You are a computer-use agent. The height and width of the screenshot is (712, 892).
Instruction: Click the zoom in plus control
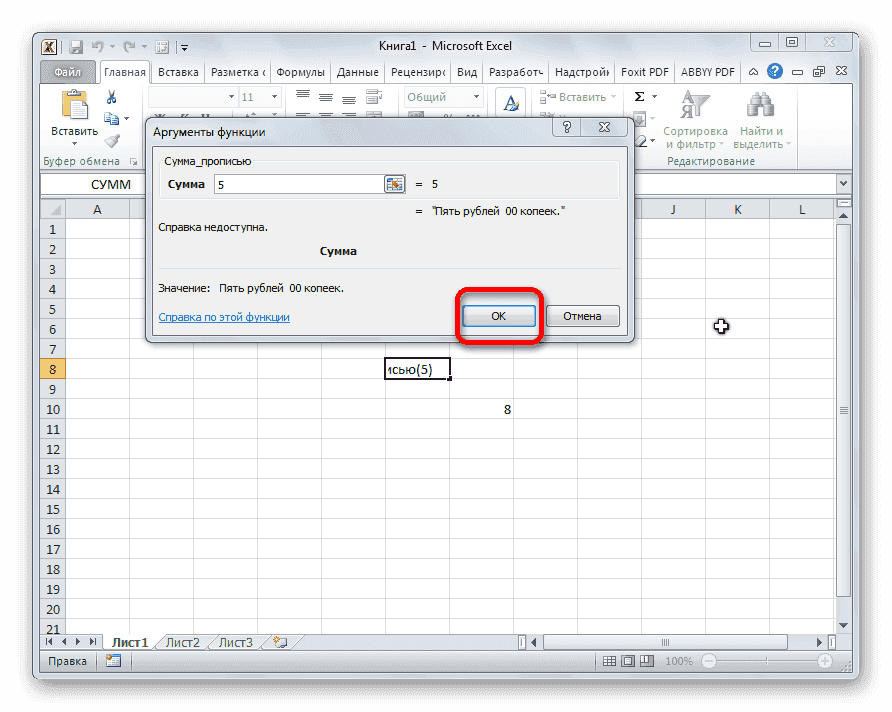[824, 661]
